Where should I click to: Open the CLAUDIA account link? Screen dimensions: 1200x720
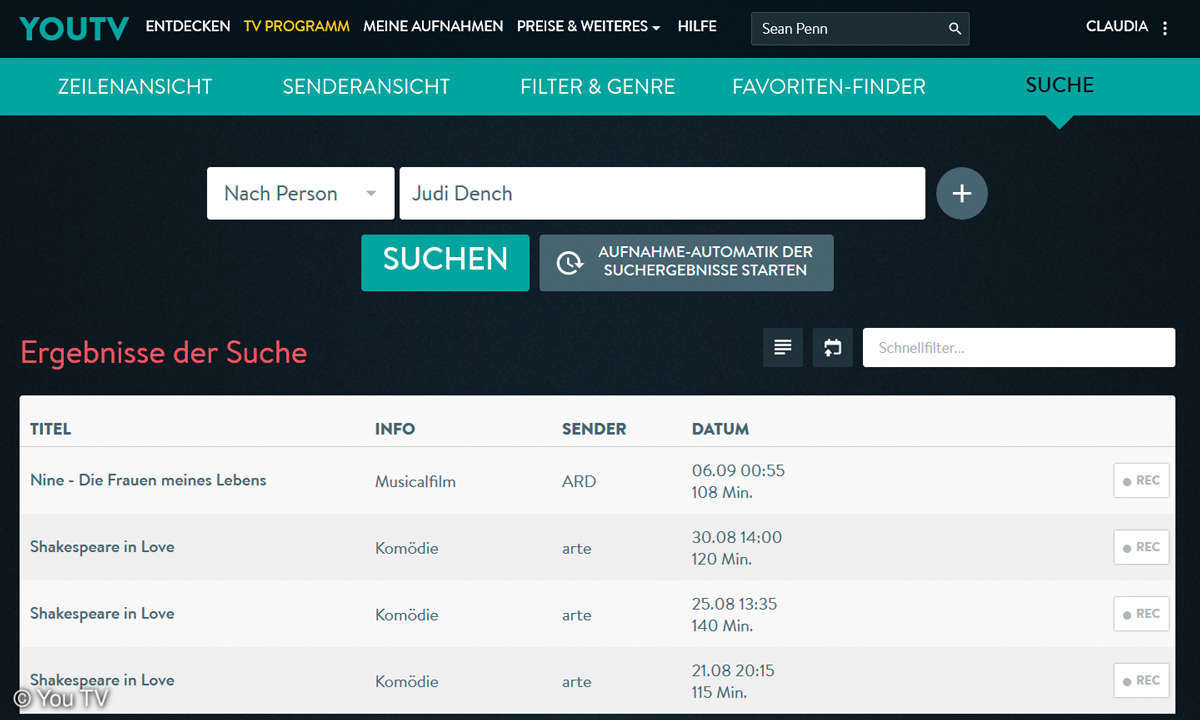(1117, 27)
